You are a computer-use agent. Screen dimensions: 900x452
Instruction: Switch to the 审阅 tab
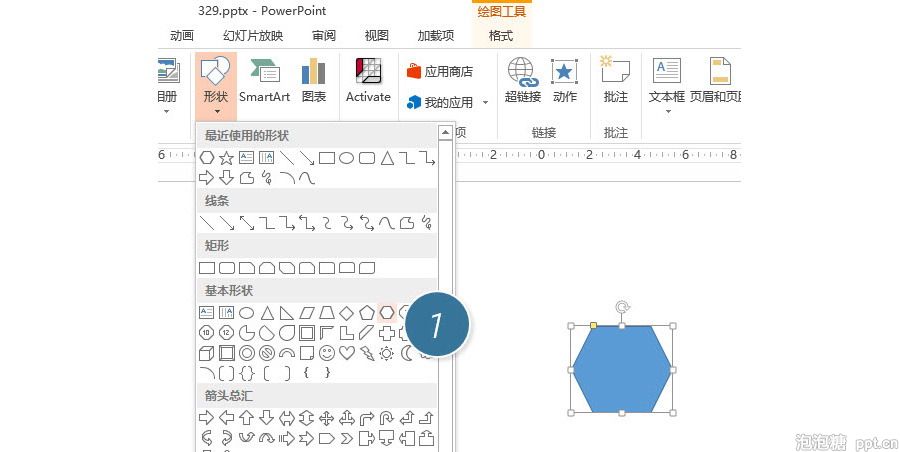[324, 36]
